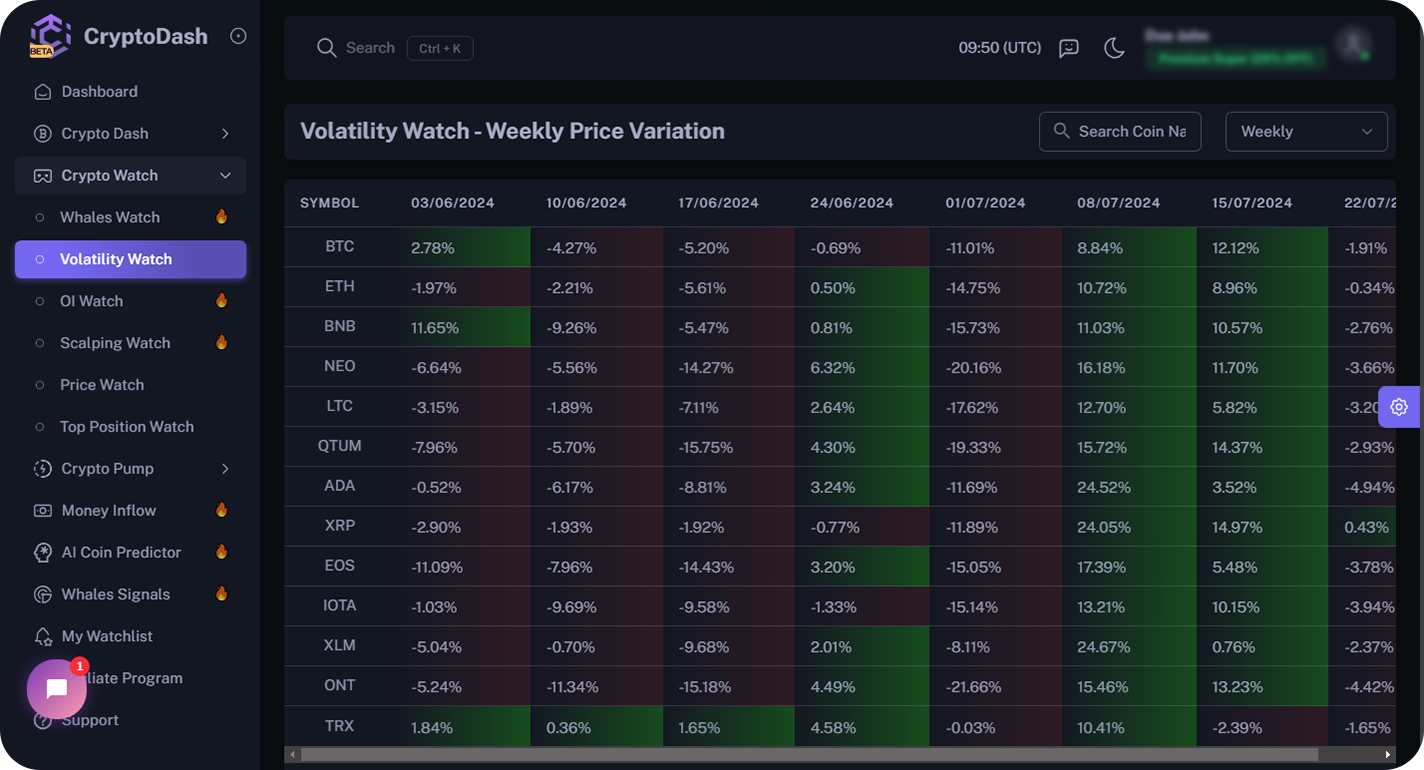The height and width of the screenshot is (770, 1424).
Task: Click the TRX symbol row
Action: 340,727
